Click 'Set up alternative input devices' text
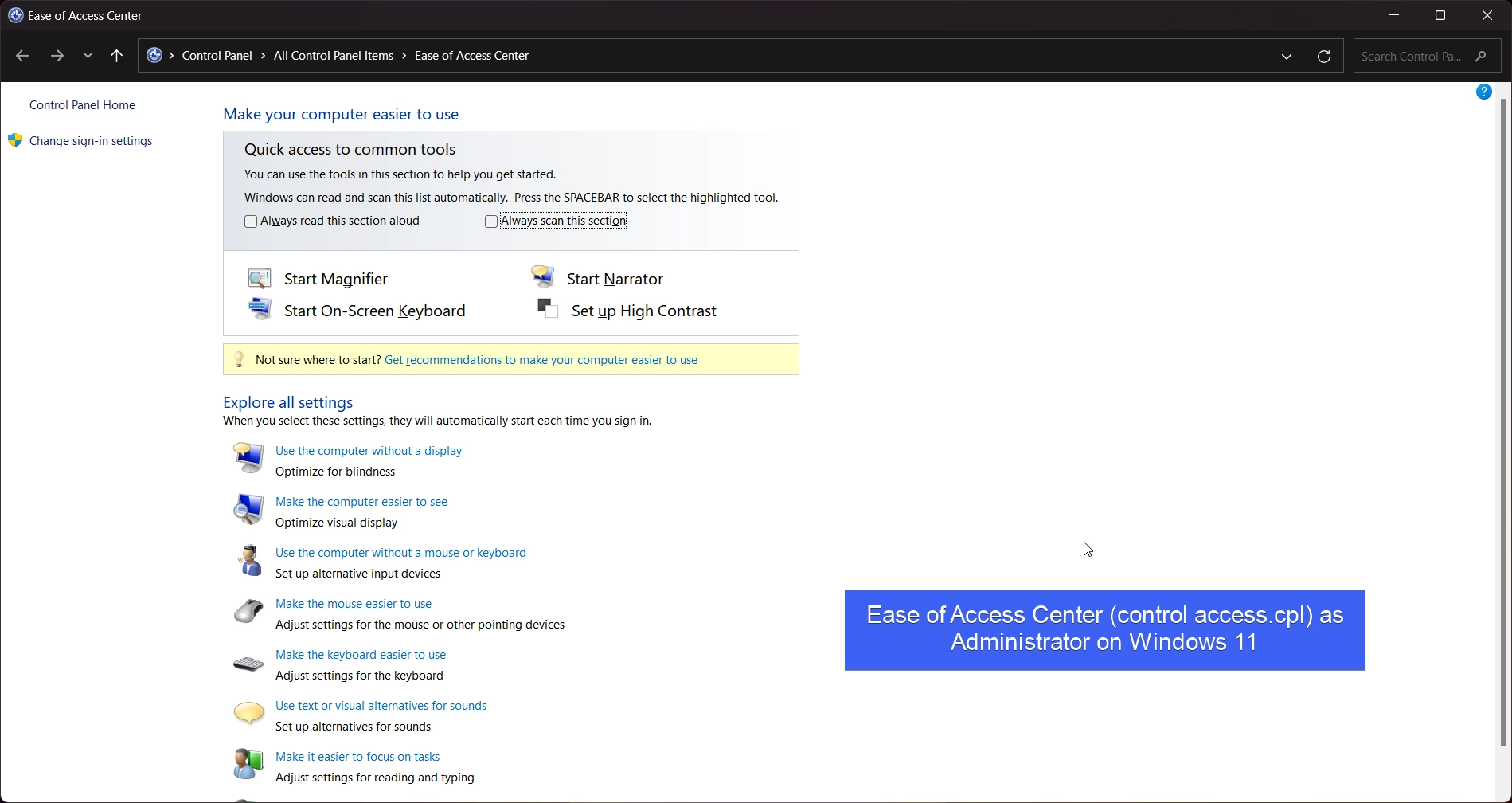1512x803 pixels. [x=357, y=574]
